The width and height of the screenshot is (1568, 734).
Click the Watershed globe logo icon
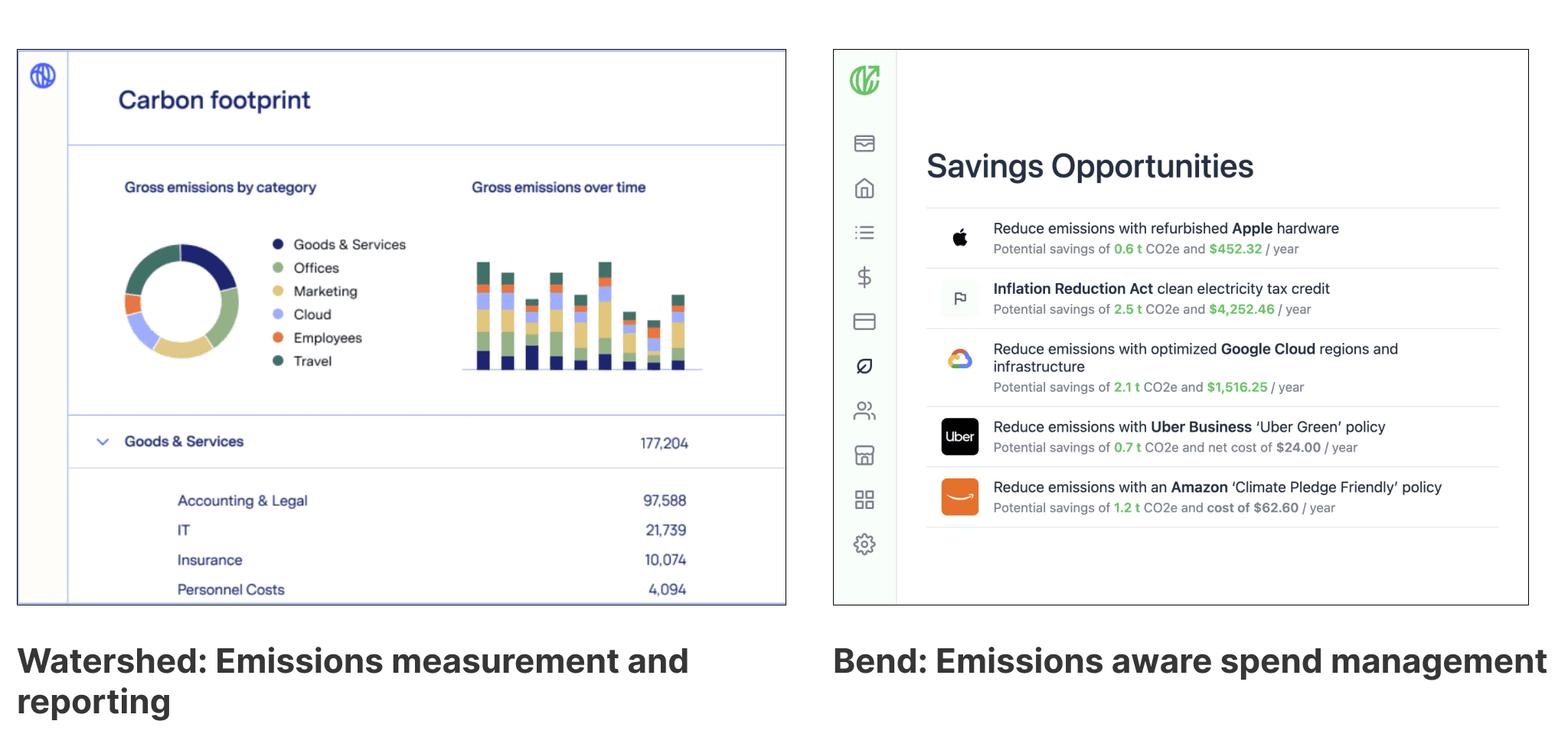click(43, 76)
